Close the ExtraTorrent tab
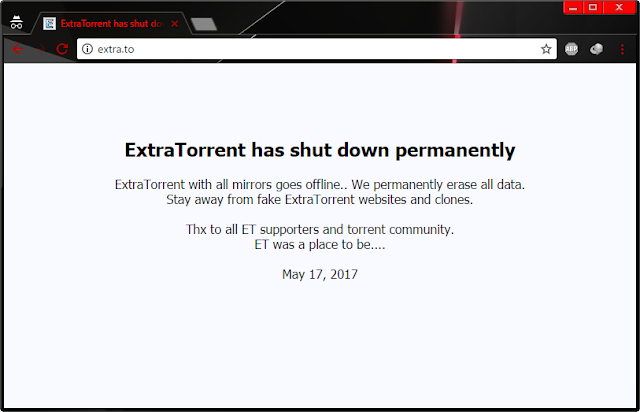The width and height of the screenshot is (640, 412). (x=175, y=24)
